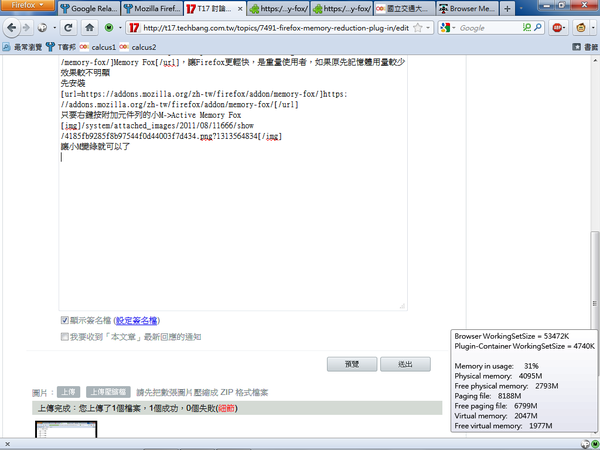Open calcus2 bookmark

[138, 47]
